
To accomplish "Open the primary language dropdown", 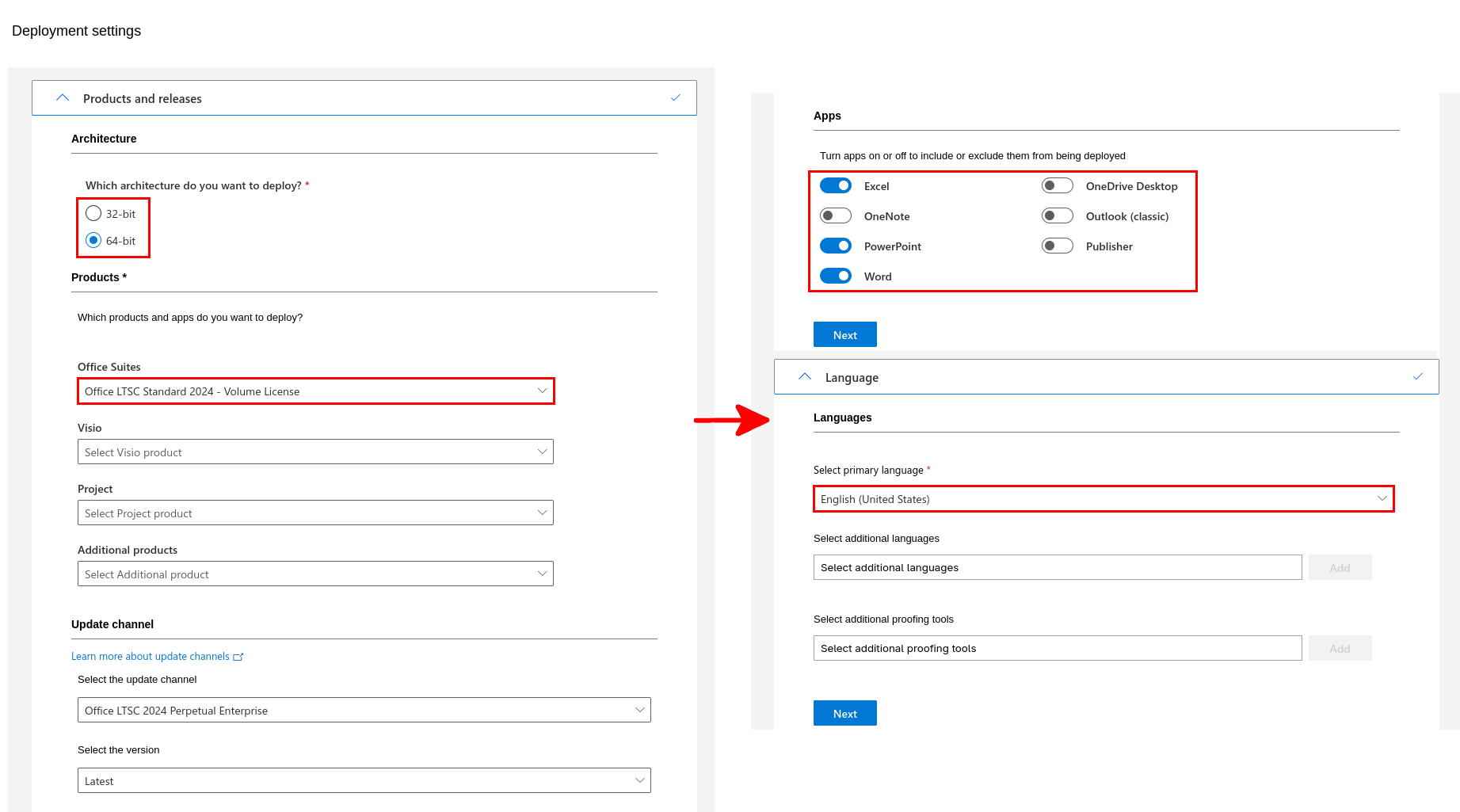I will (x=1104, y=499).
